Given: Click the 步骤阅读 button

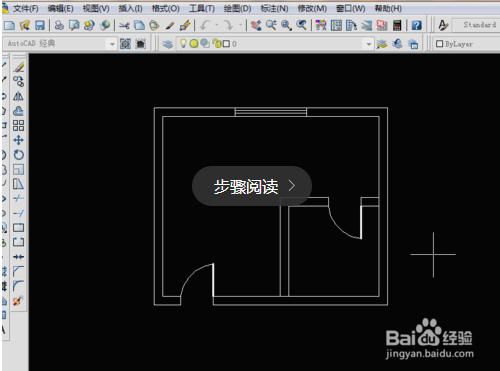Looking at the screenshot, I should click(252, 186).
